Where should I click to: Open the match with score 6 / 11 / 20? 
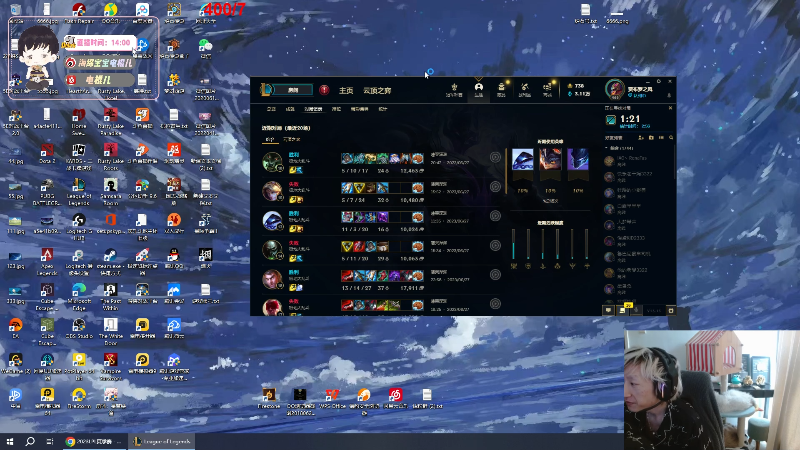[x=382, y=250]
